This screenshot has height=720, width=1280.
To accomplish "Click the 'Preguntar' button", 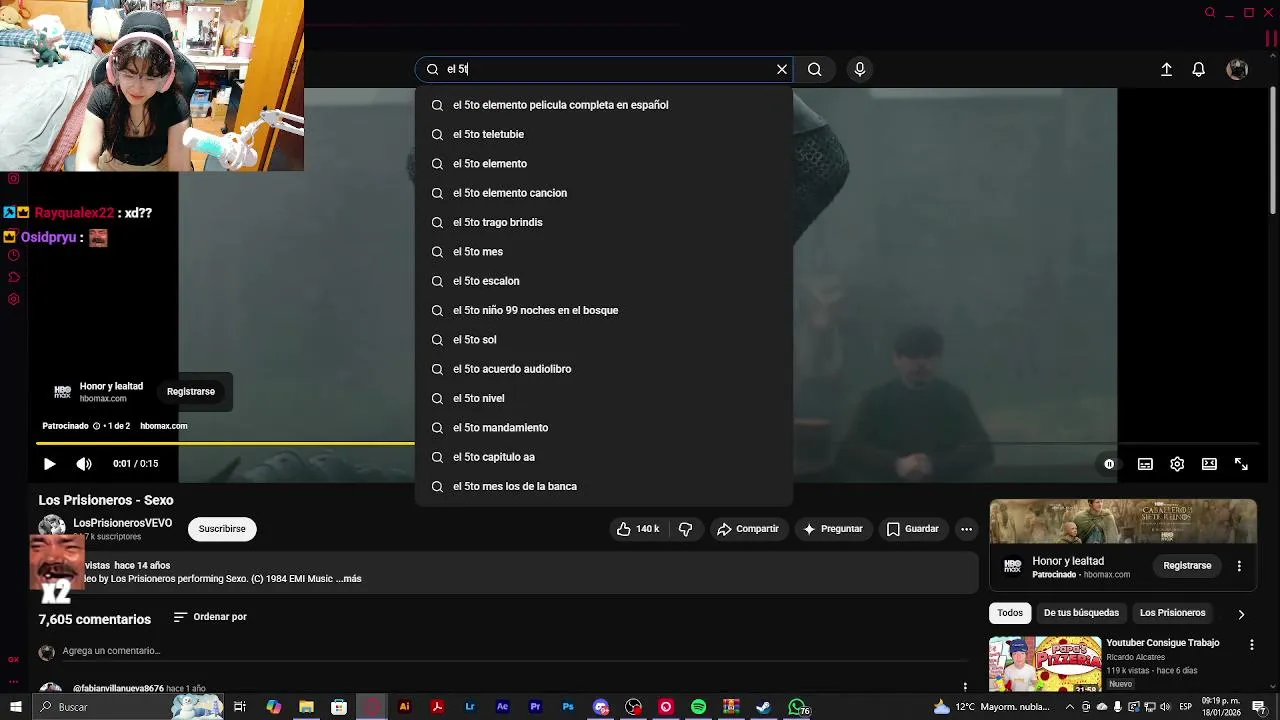I will [x=832, y=529].
